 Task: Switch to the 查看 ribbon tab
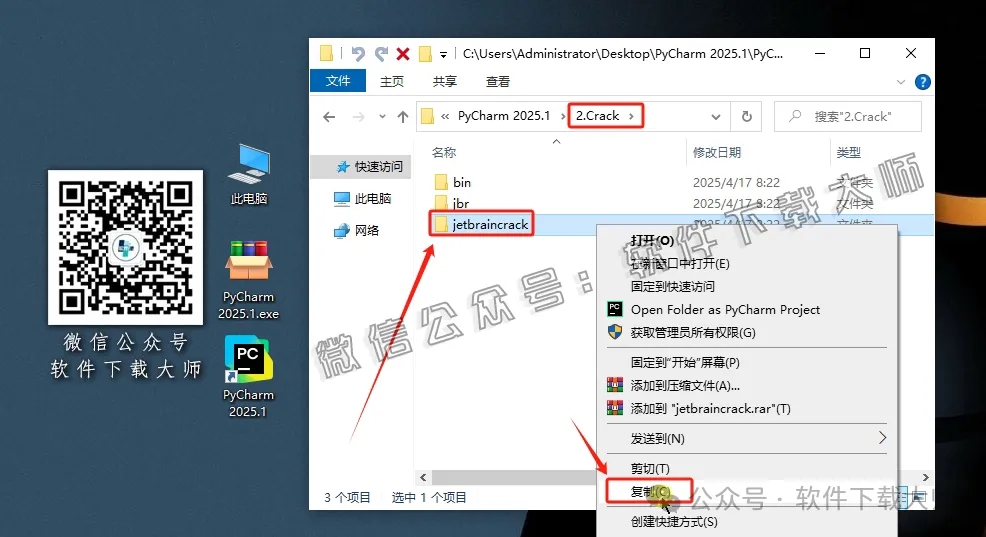497,81
